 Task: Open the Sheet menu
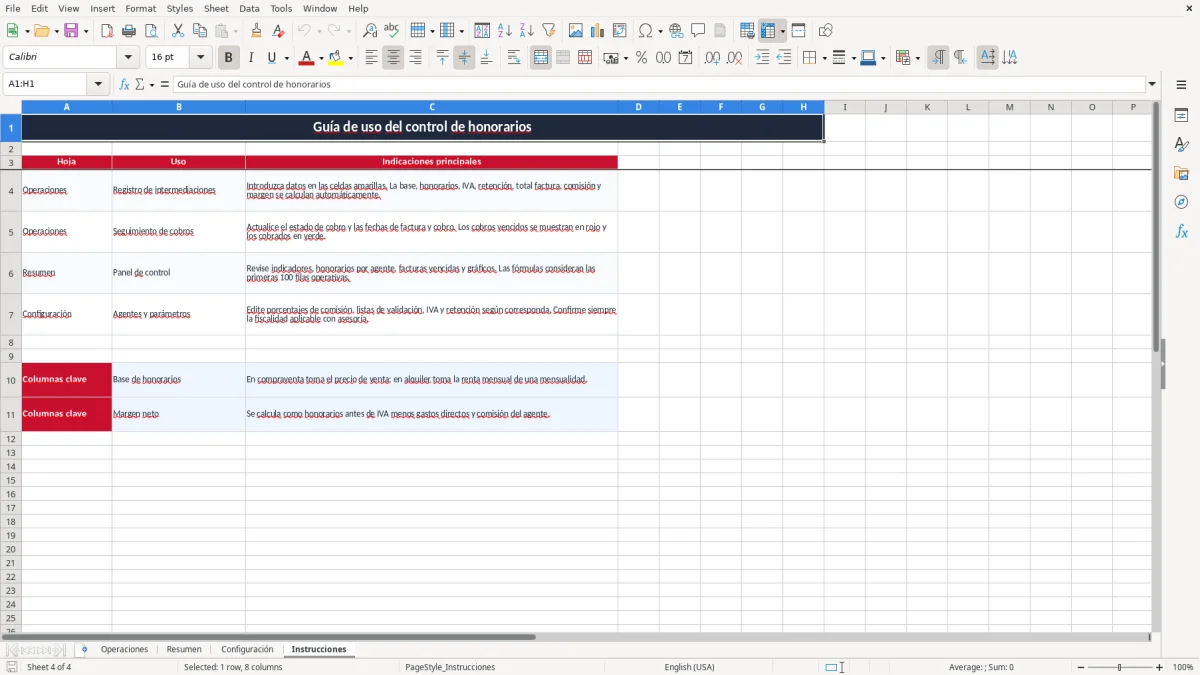(216, 8)
